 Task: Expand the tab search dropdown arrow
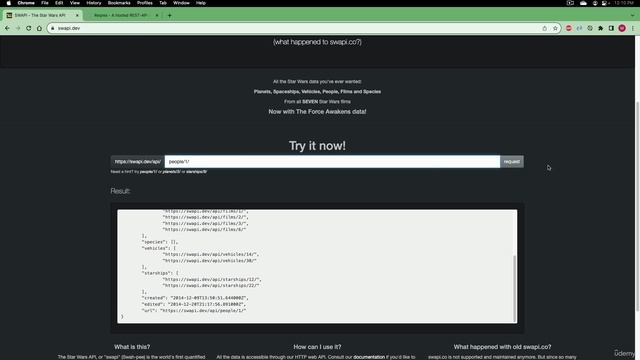point(633,16)
